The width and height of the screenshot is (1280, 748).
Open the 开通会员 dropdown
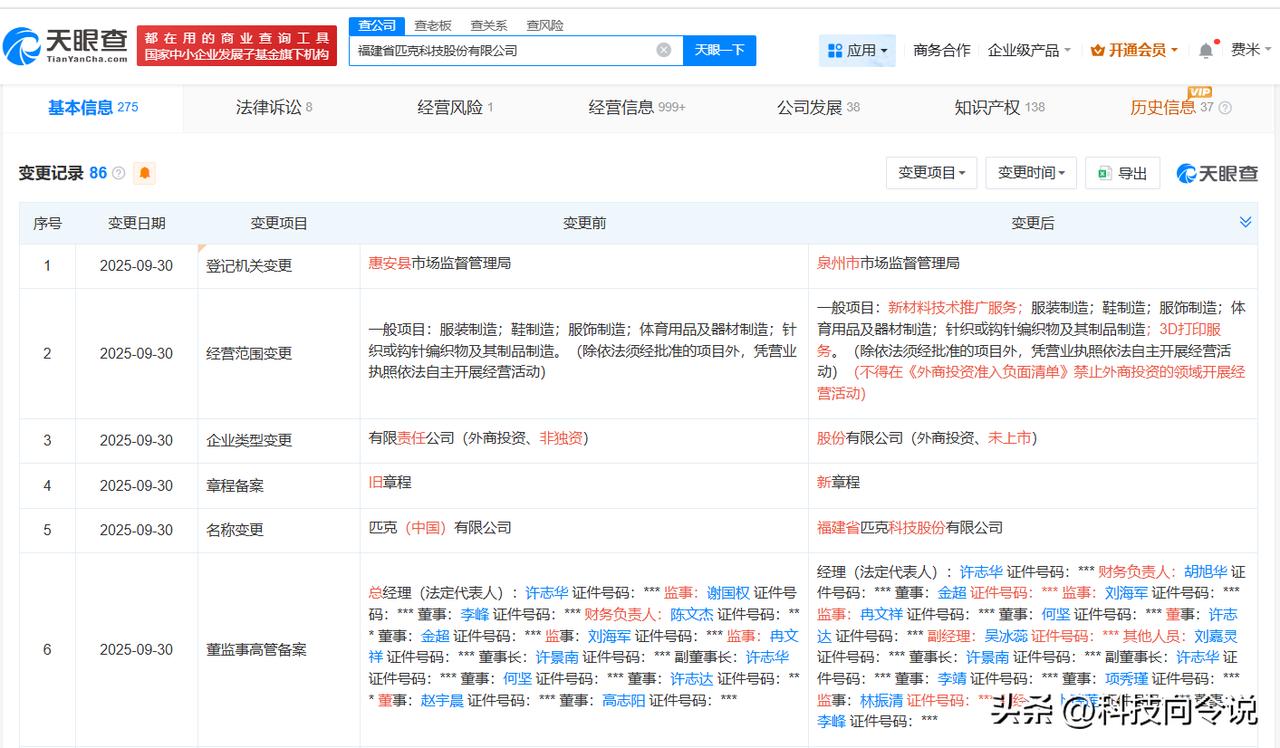[x=1134, y=50]
